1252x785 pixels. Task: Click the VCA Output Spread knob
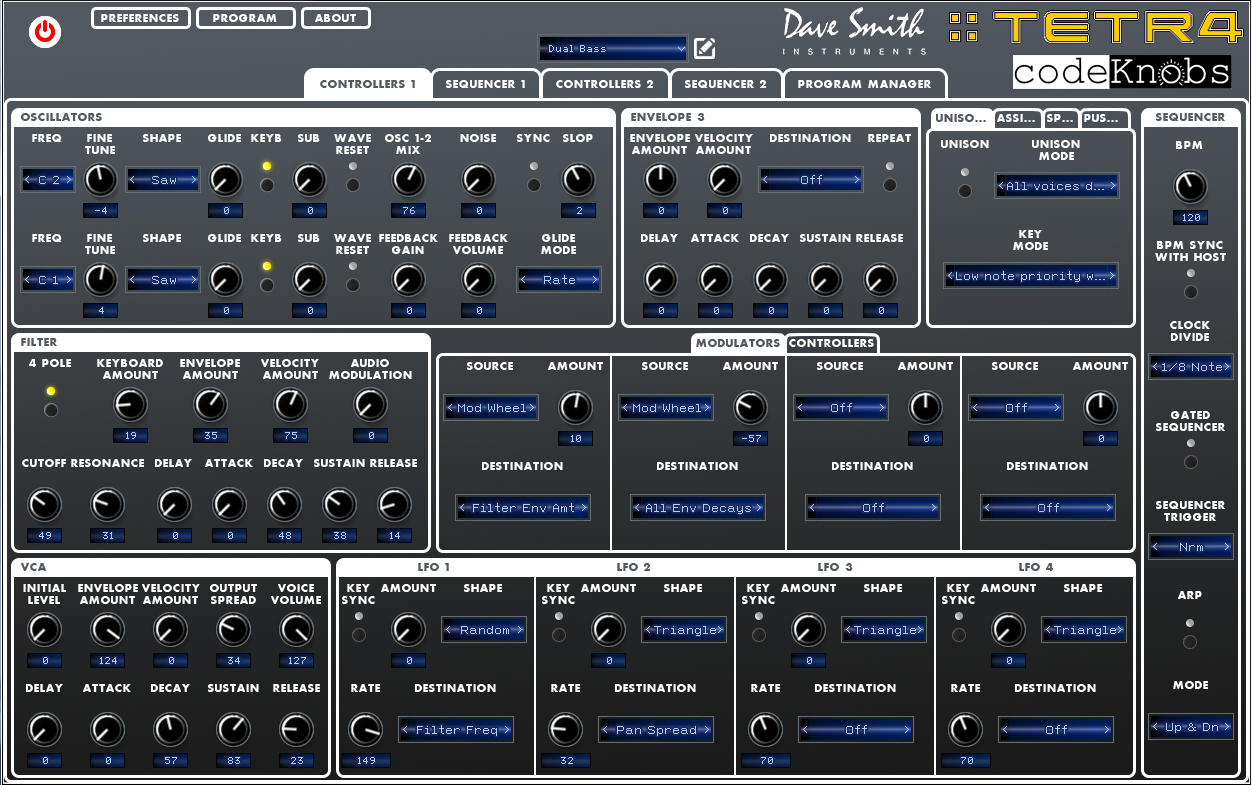[x=233, y=630]
